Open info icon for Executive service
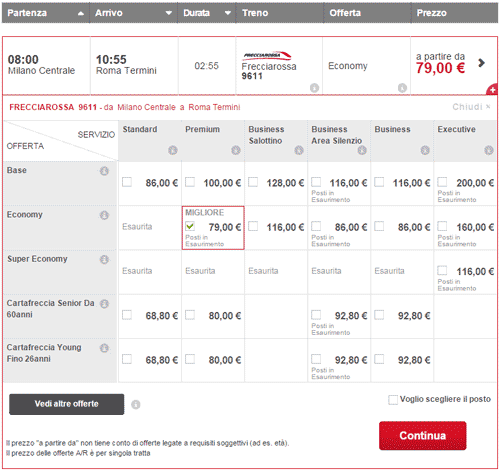Viewport: 500px width, 471px height. (x=488, y=150)
